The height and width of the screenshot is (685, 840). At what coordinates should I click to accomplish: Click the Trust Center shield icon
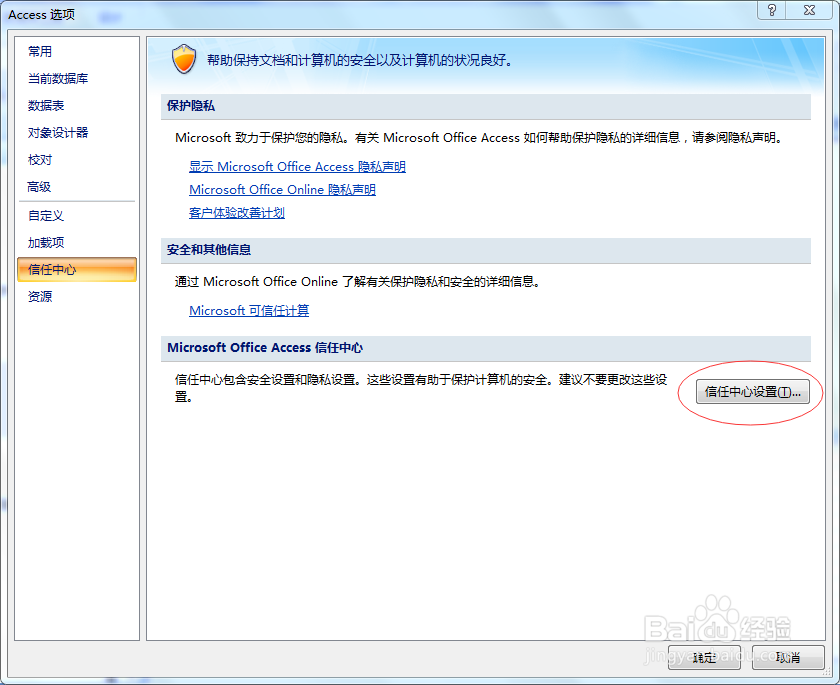click(184, 59)
